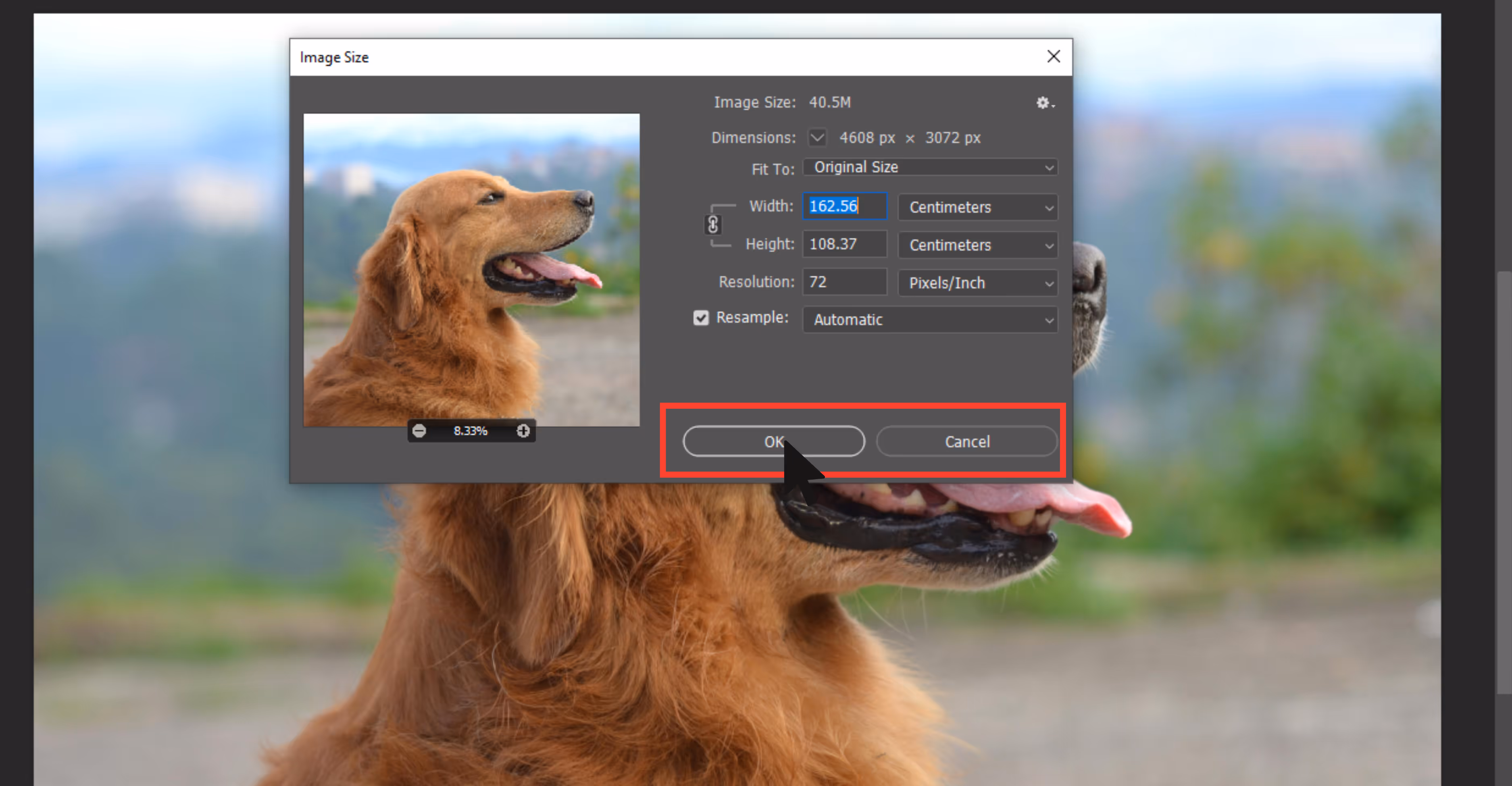Viewport: 1512px width, 786px height.
Task: Zoom out the preview with minus icon
Action: 419,431
